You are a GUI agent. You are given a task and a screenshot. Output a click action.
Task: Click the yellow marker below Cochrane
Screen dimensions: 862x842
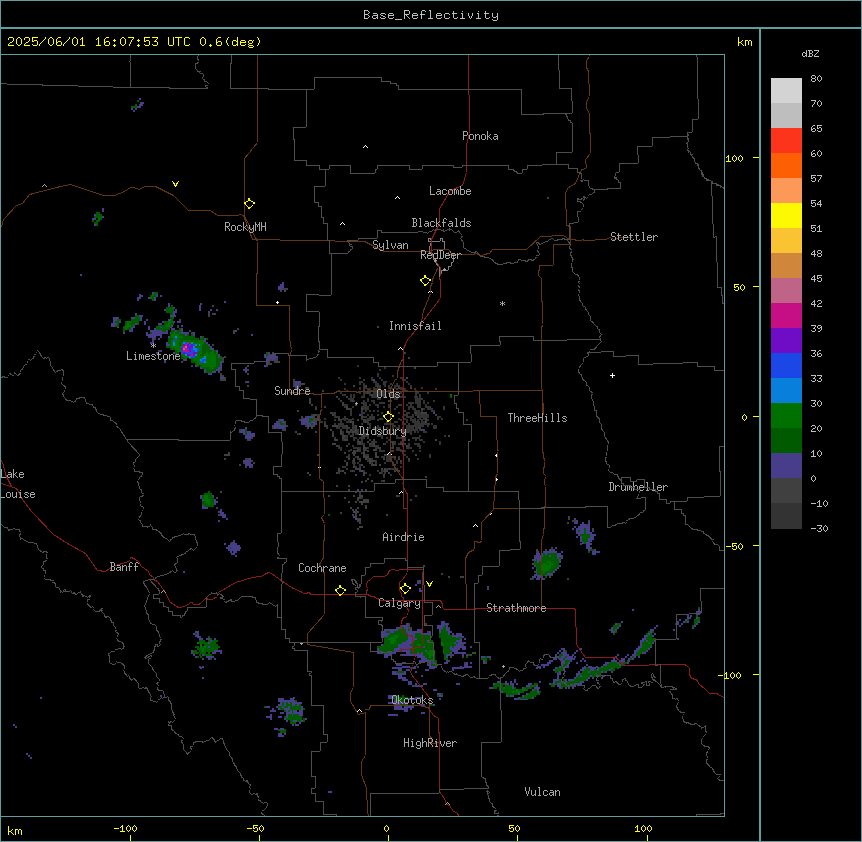pyautogui.click(x=340, y=590)
